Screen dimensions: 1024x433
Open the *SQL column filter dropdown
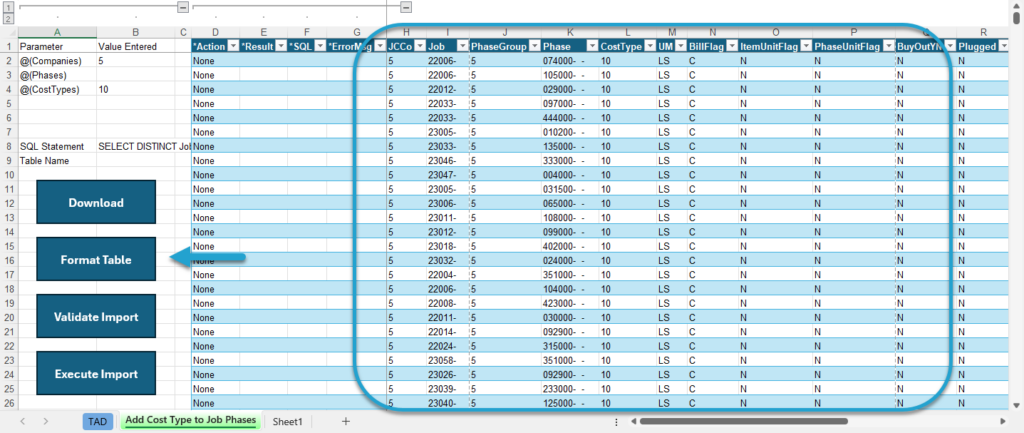coord(319,46)
